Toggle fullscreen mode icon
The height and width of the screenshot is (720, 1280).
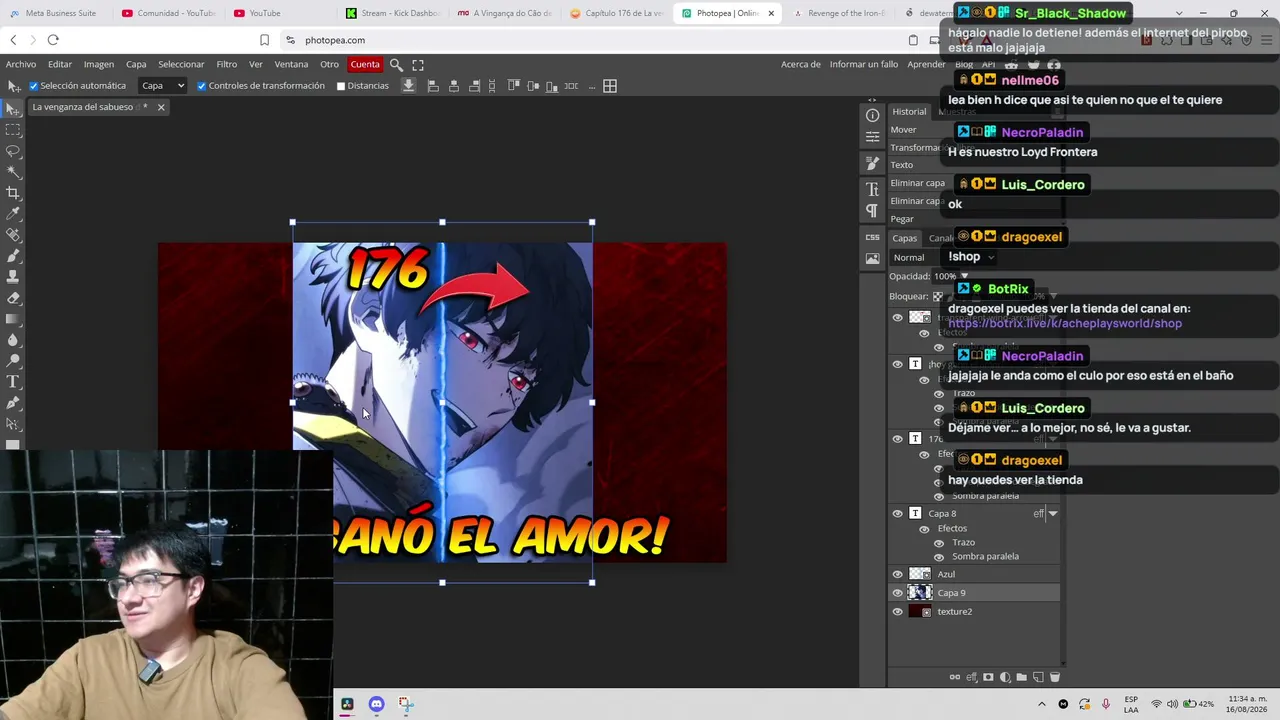[418, 64]
